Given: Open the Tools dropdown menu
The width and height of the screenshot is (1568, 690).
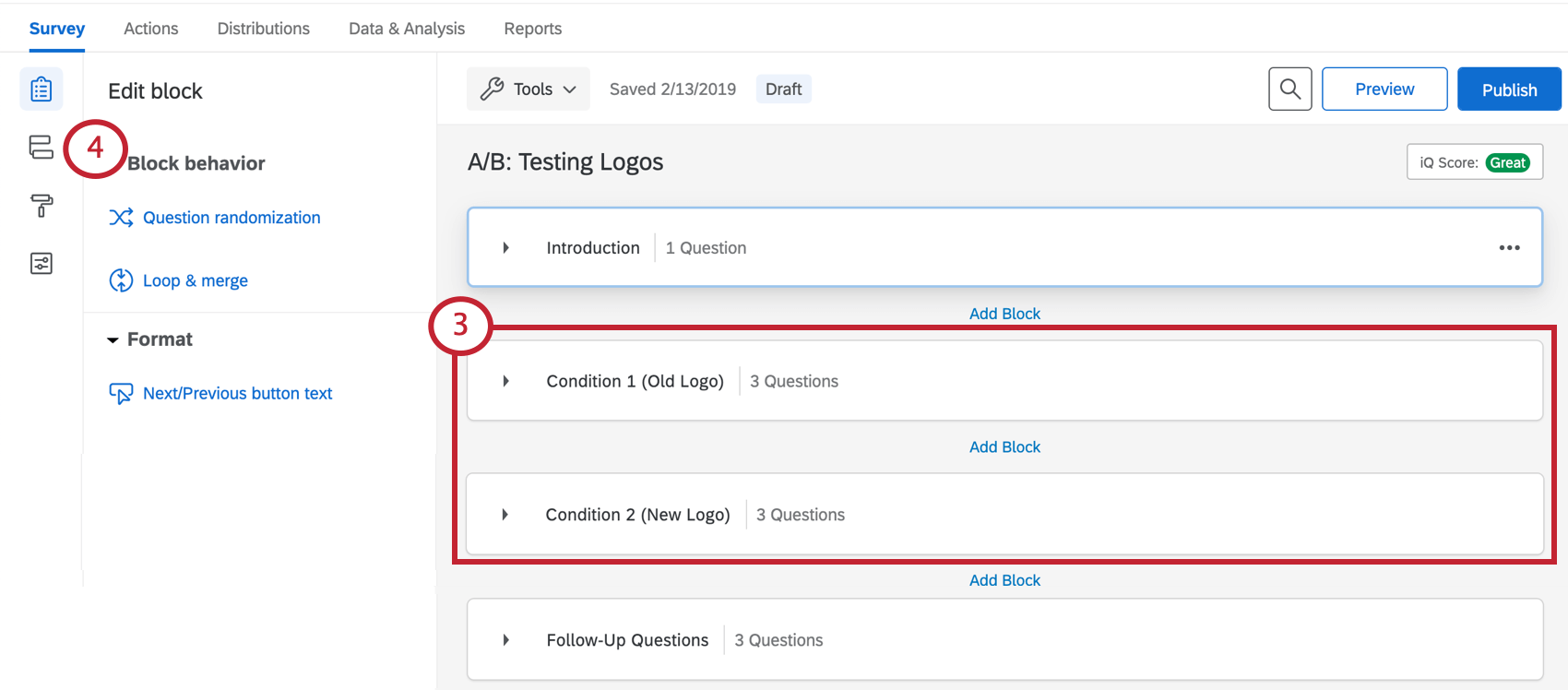Looking at the screenshot, I should (x=529, y=89).
